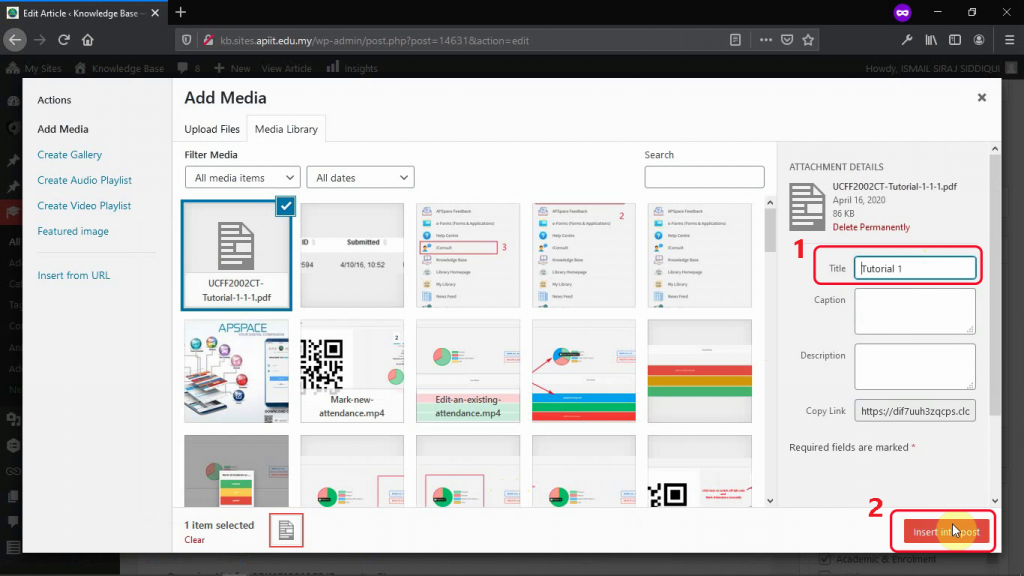1024x576 pixels.
Task: Click the Description text area
Action: click(915, 366)
